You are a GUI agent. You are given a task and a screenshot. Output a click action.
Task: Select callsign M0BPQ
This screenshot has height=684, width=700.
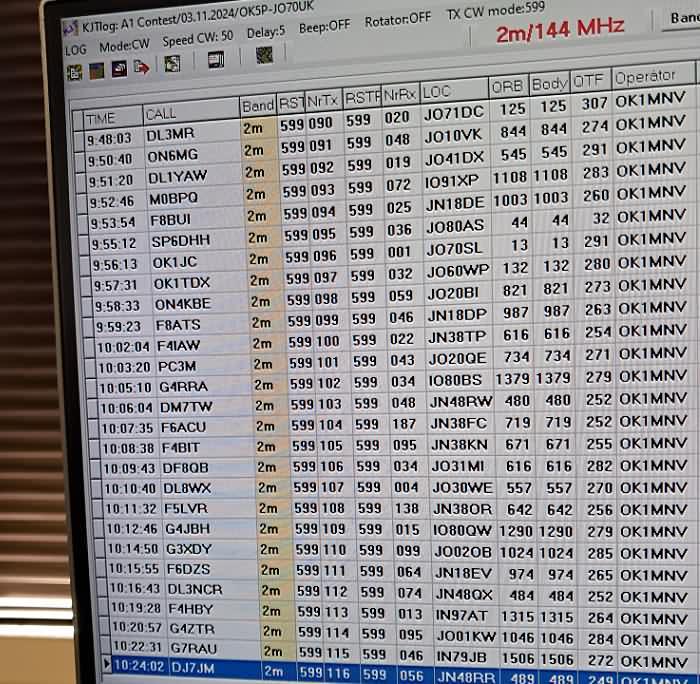click(x=174, y=199)
